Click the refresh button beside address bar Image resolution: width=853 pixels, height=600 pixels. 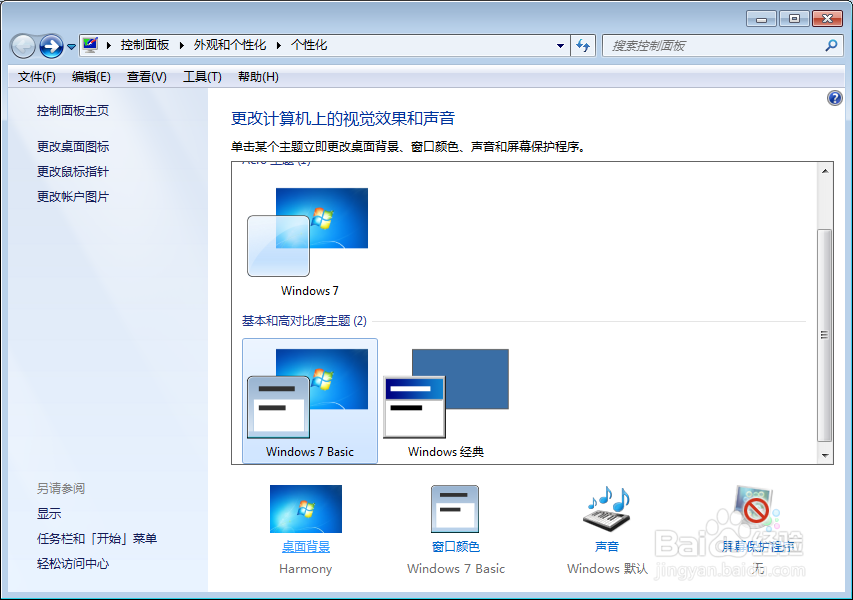coord(583,46)
